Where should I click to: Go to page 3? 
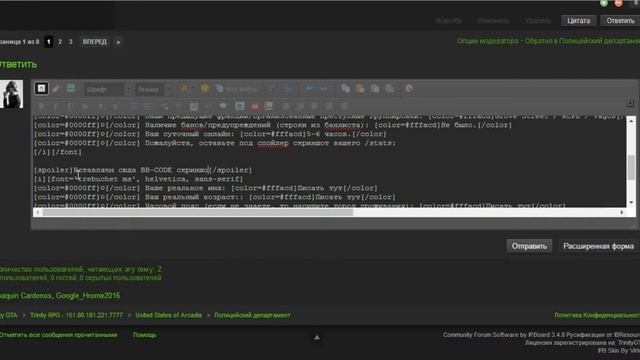click(70, 42)
